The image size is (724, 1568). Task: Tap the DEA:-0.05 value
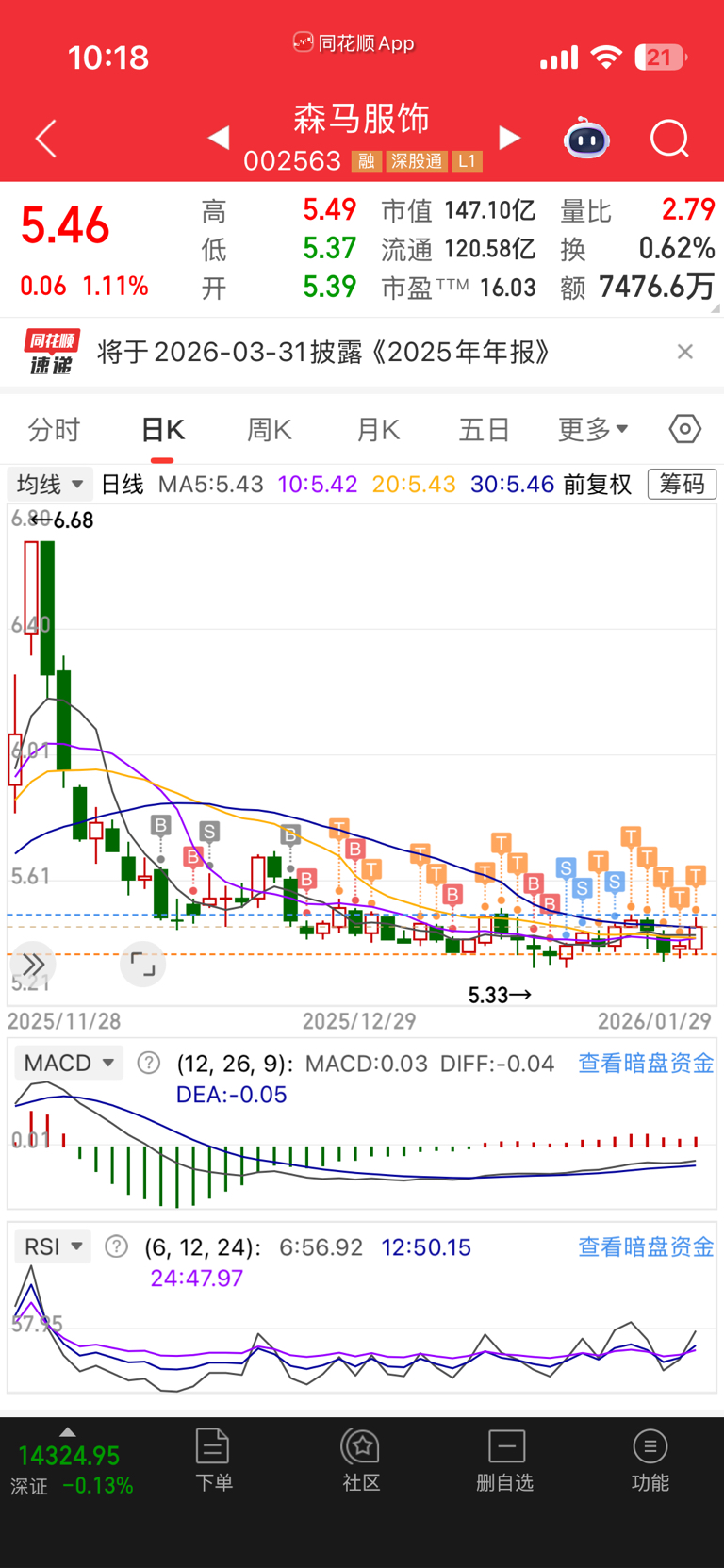pyautogui.click(x=231, y=1095)
